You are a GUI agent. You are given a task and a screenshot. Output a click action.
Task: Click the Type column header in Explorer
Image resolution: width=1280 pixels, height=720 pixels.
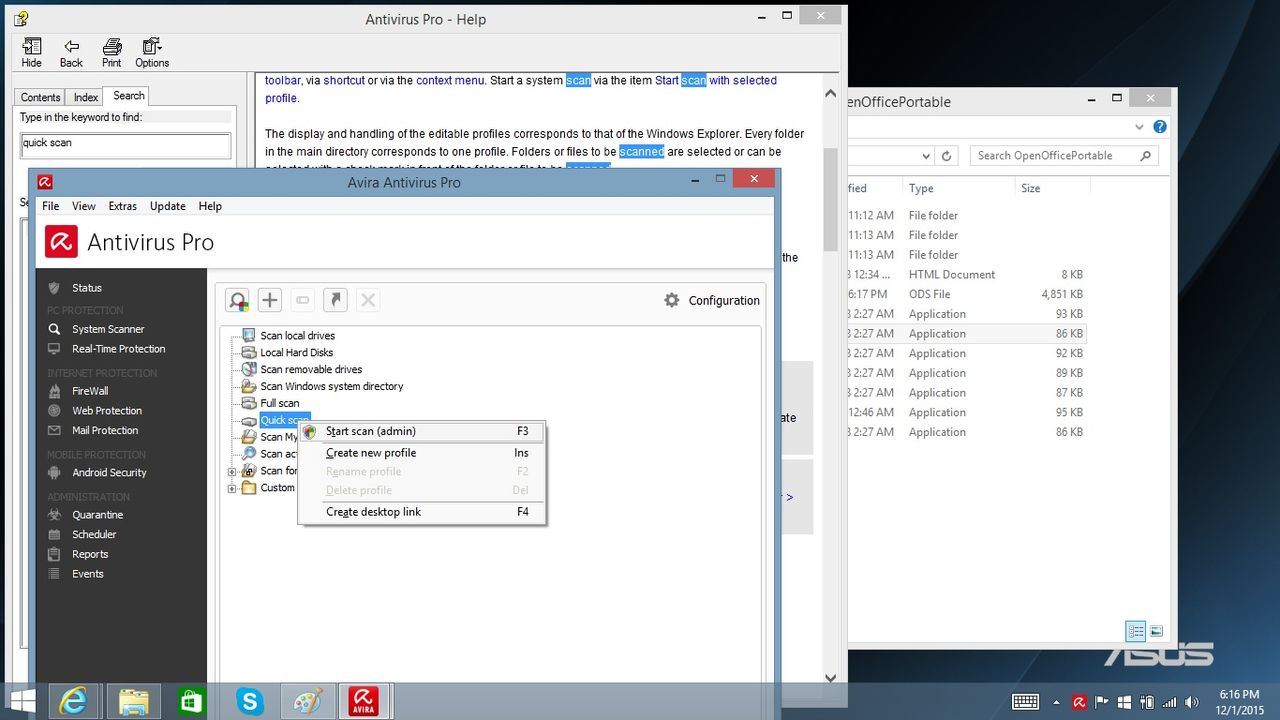click(958, 188)
